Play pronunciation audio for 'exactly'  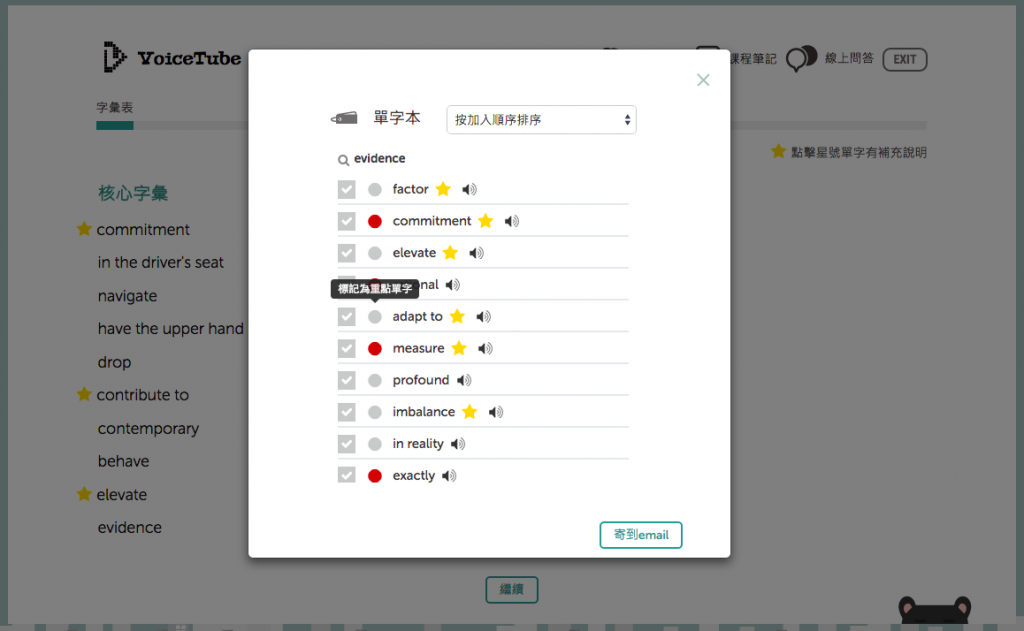(x=448, y=475)
